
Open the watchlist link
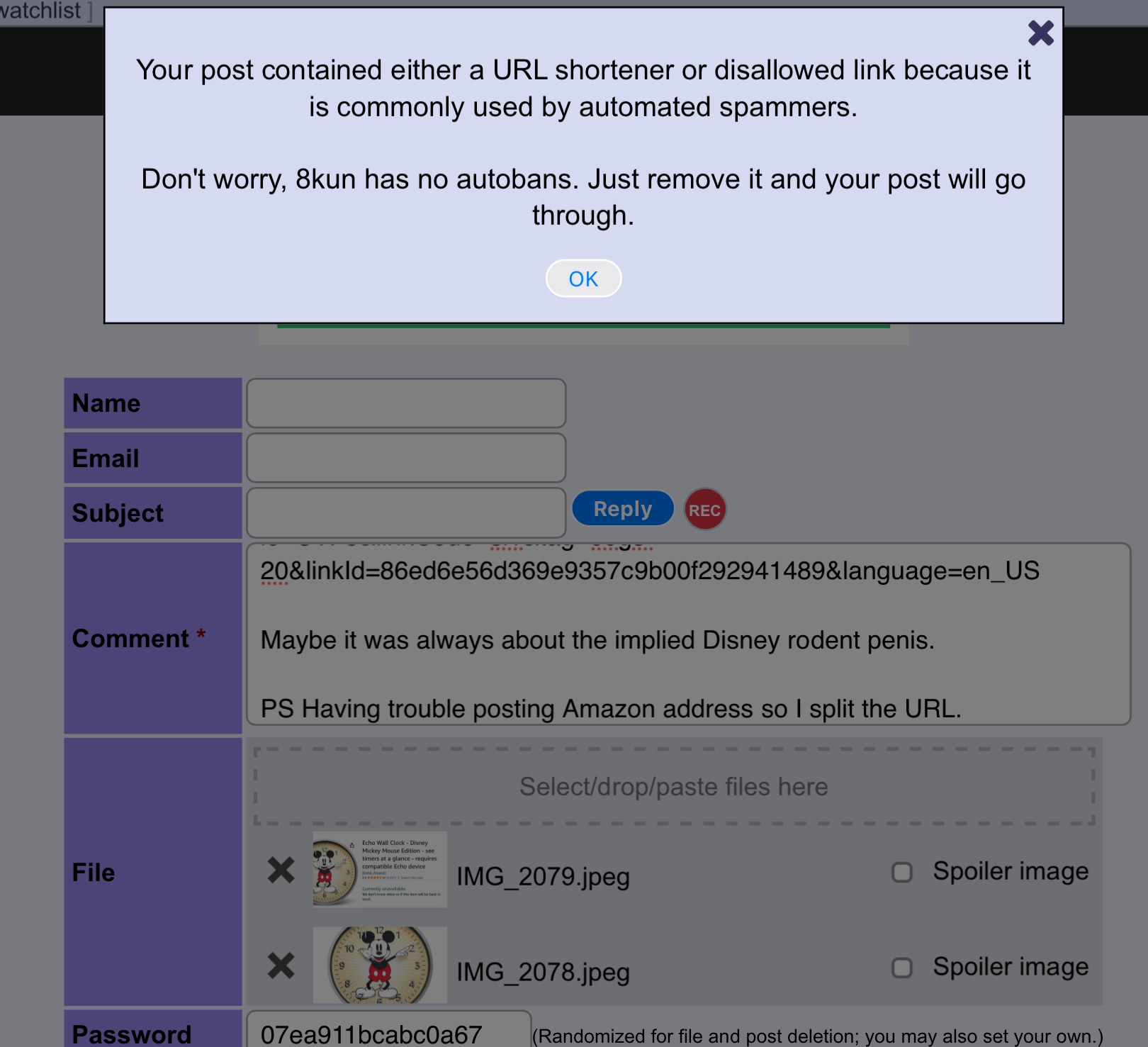pyautogui.click(x=41, y=11)
